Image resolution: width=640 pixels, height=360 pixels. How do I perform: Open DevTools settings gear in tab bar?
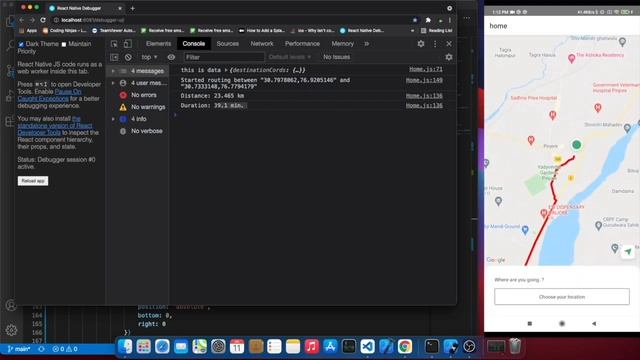tap(421, 44)
